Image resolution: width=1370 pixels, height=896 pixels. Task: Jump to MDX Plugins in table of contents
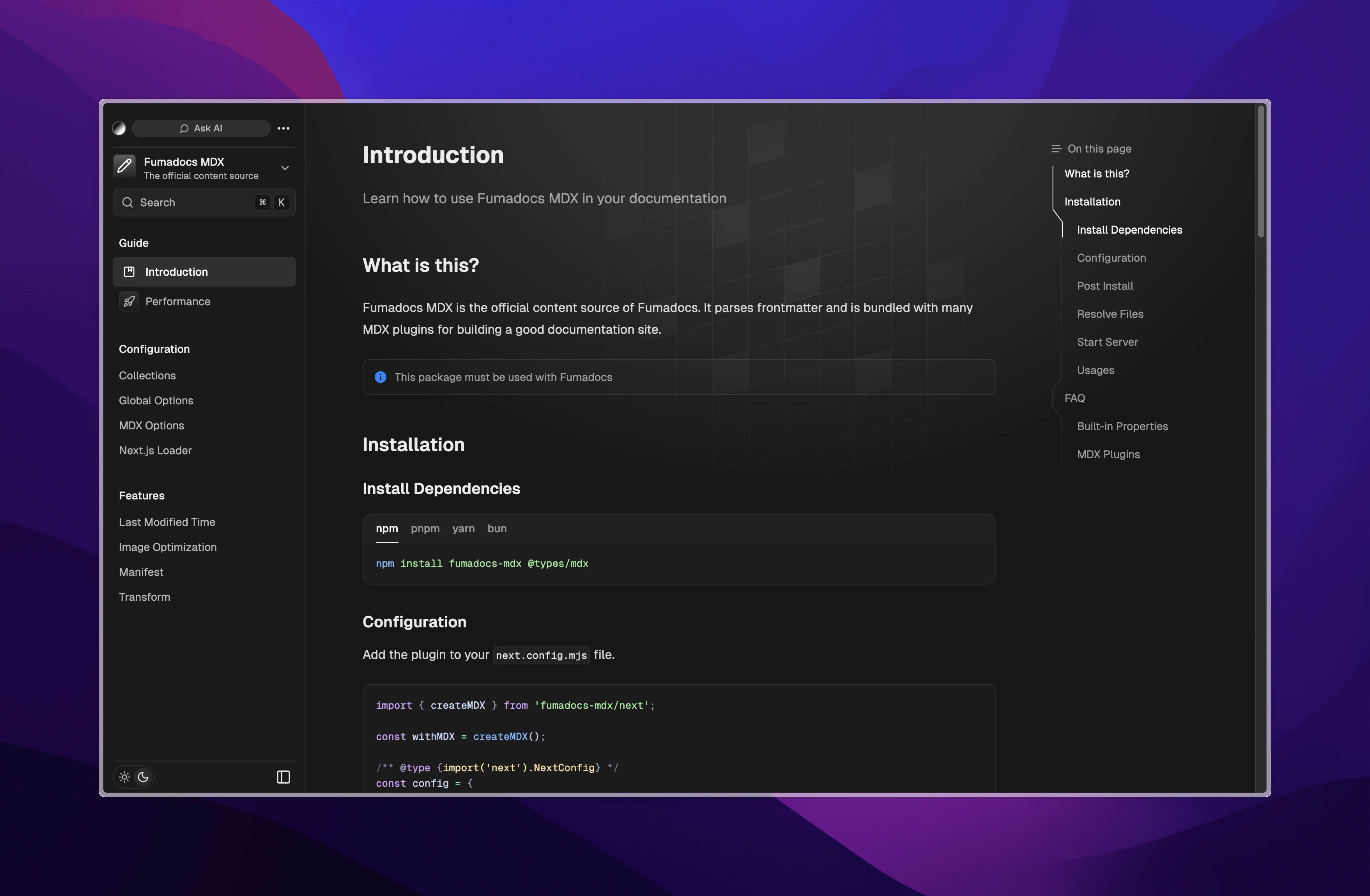pos(1108,455)
